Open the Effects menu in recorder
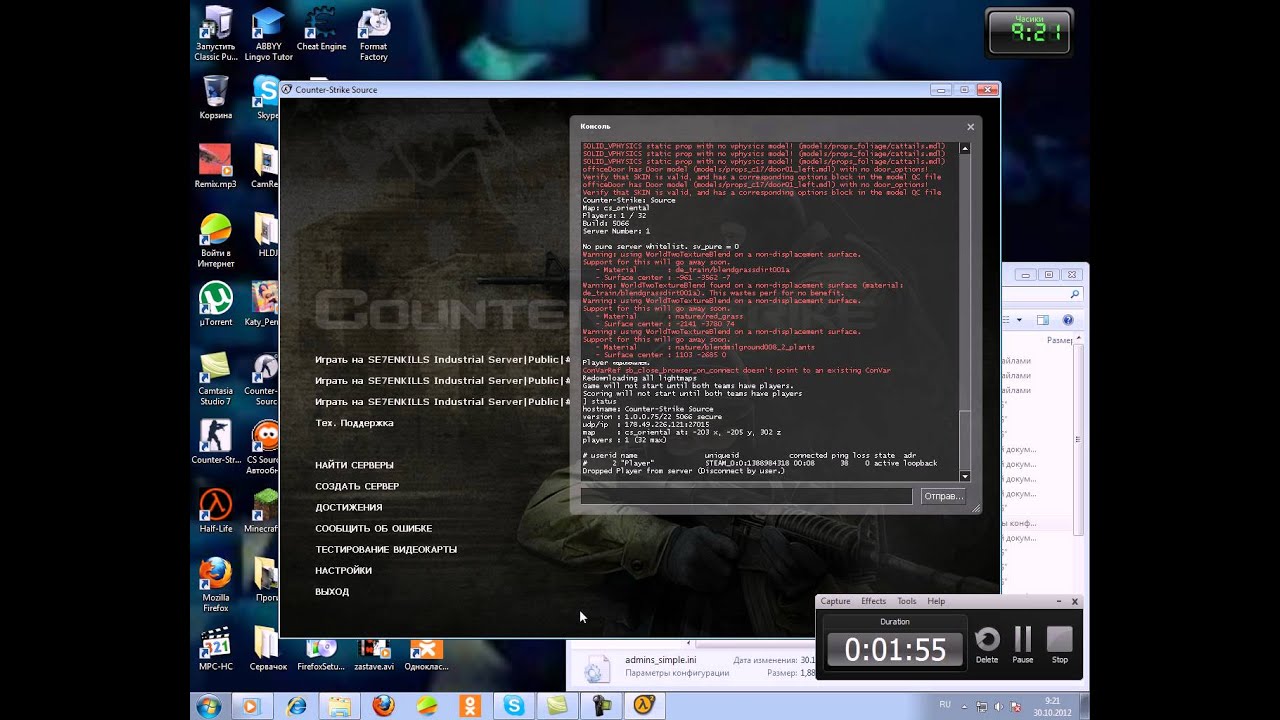Image resolution: width=1280 pixels, height=720 pixels. (873, 601)
